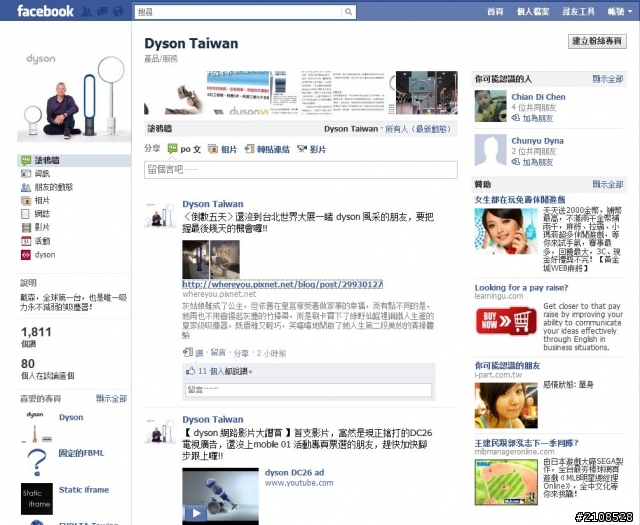Go to the 首頁 home link

[495, 11]
